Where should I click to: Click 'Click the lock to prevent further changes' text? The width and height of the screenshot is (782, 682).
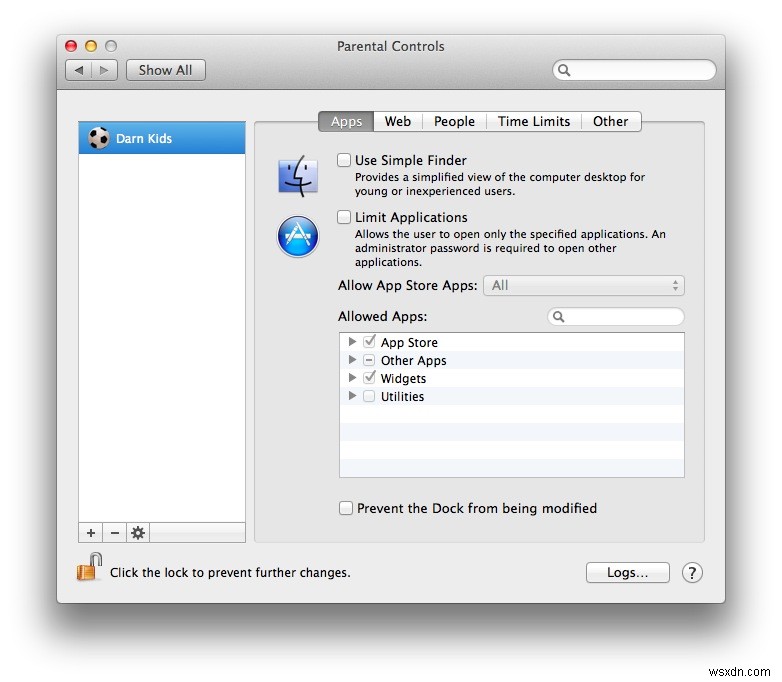tap(230, 573)
